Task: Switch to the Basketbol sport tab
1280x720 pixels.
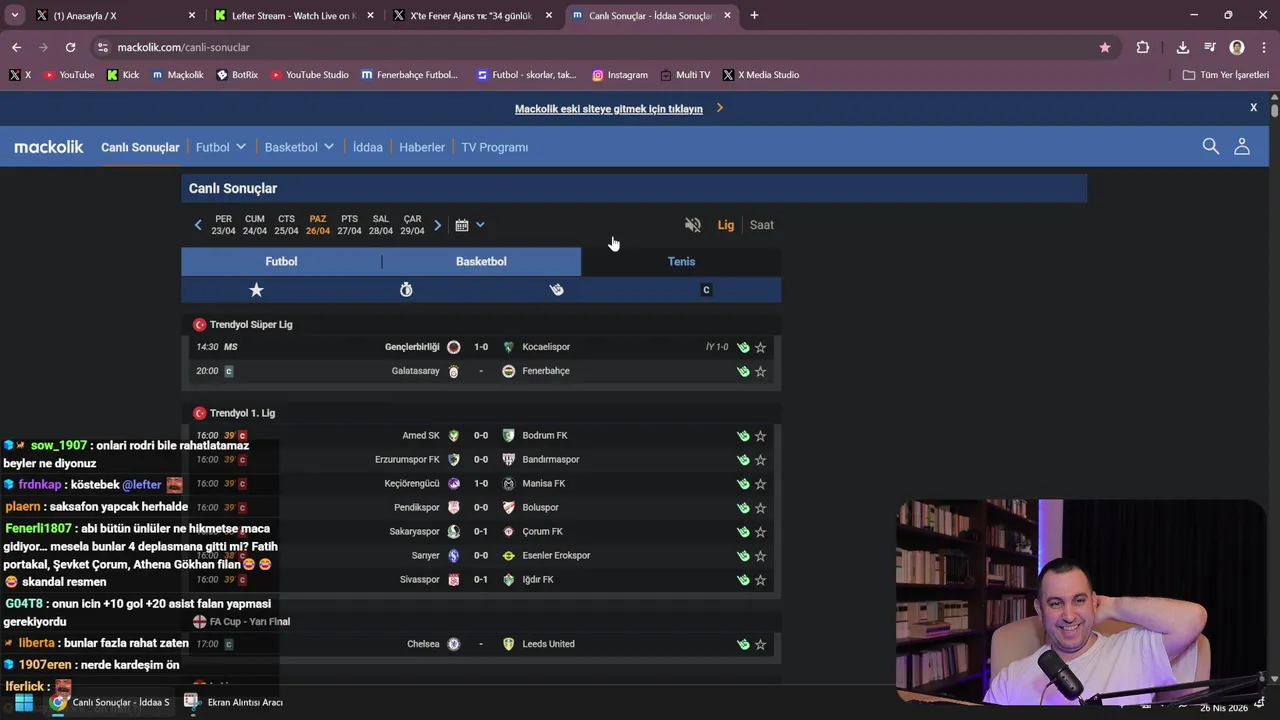Action: pyautogui.click(x=481, y=261)
